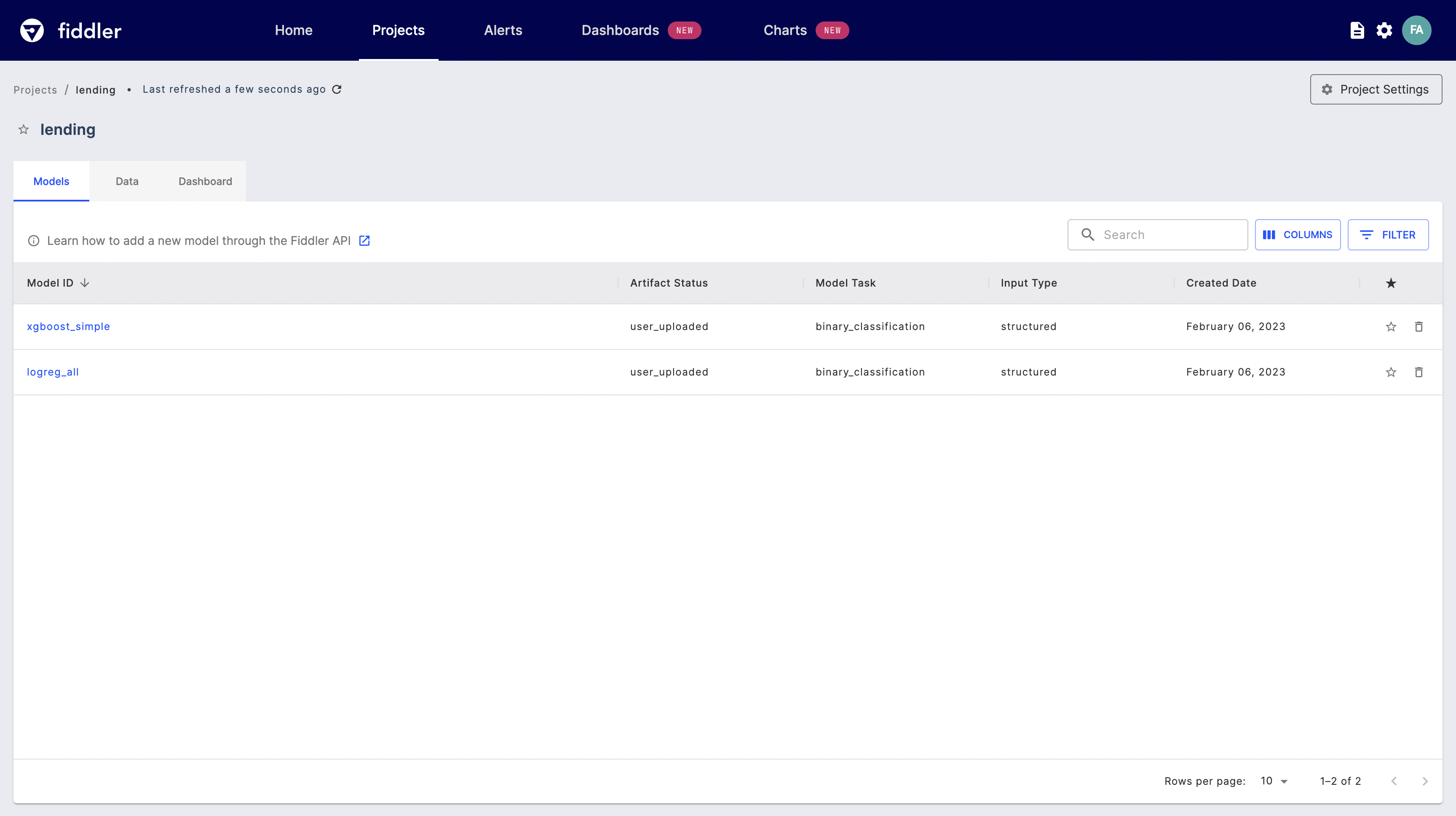Viewport: 1456px width, 816px height.
Task: Open Project Settings button
Action: [x=1375, y=89]
